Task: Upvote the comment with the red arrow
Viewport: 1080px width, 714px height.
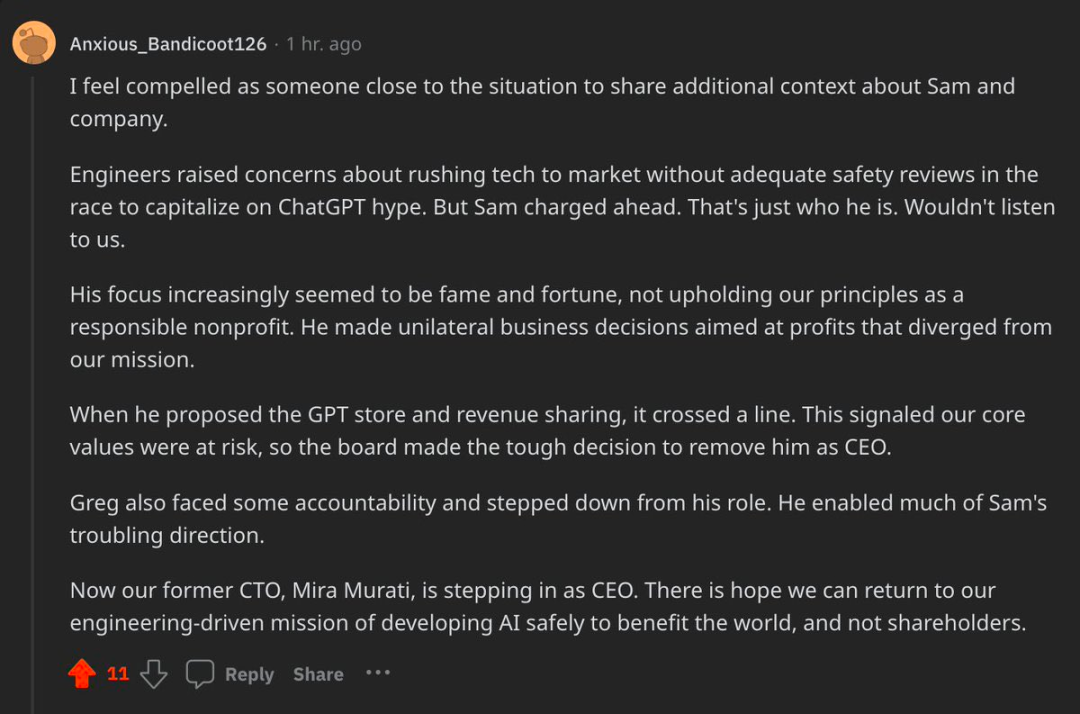Action: (x=82, y=674)
